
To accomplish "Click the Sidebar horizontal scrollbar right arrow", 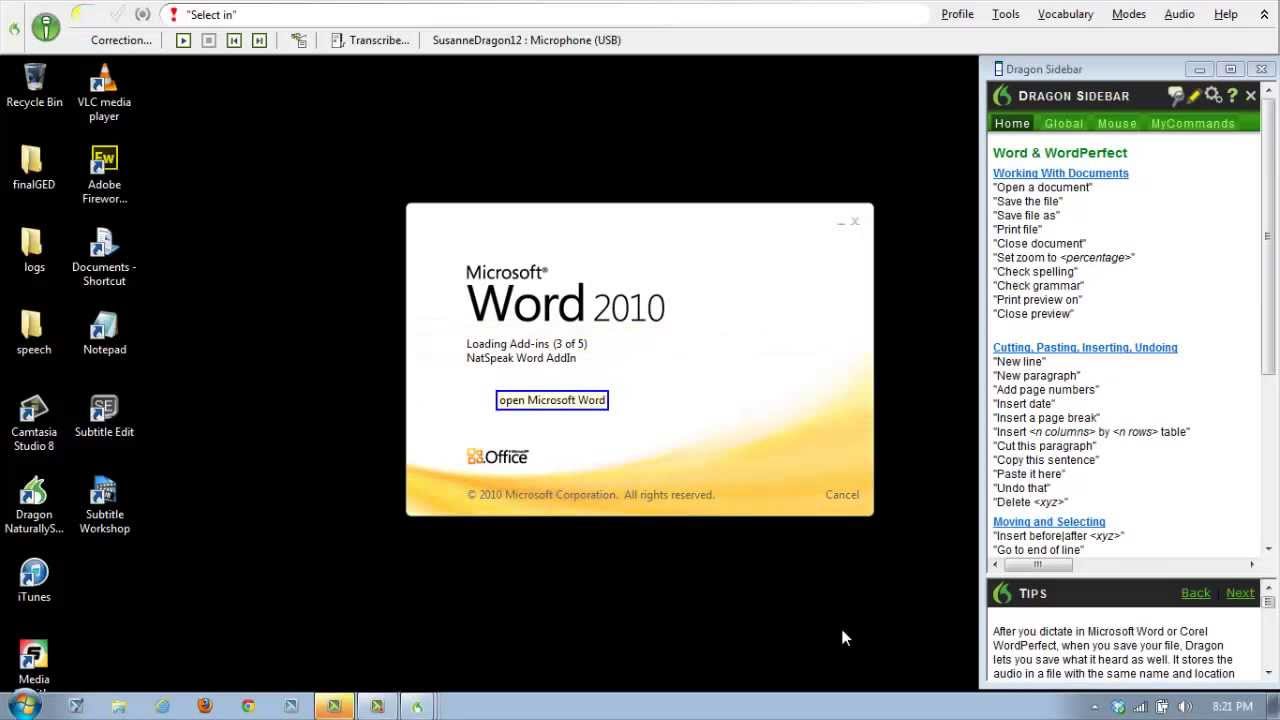I will pyautogui.click(x=1251, y=565).
